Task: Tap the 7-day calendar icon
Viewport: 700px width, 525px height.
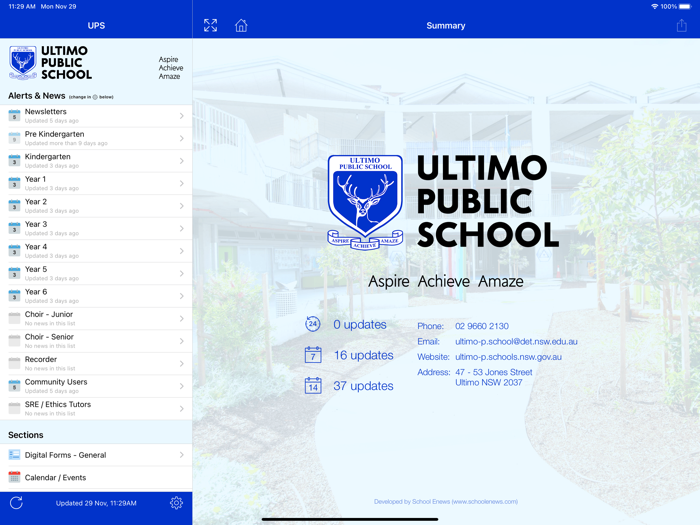Action: click(x=313, y=355)
